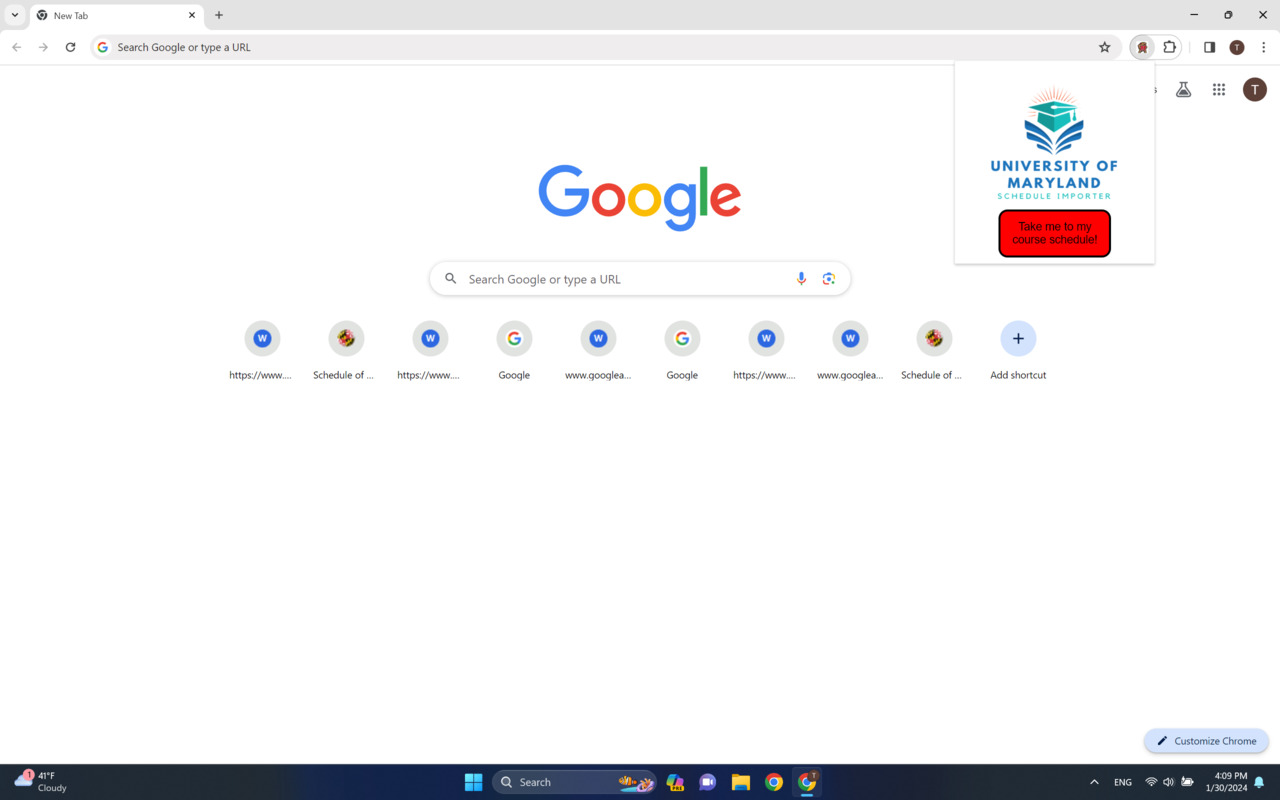The height and width of the screenshot is (800, 1280).
Task: Reload the page with the refresh arrow
Action: pos(70,46)
